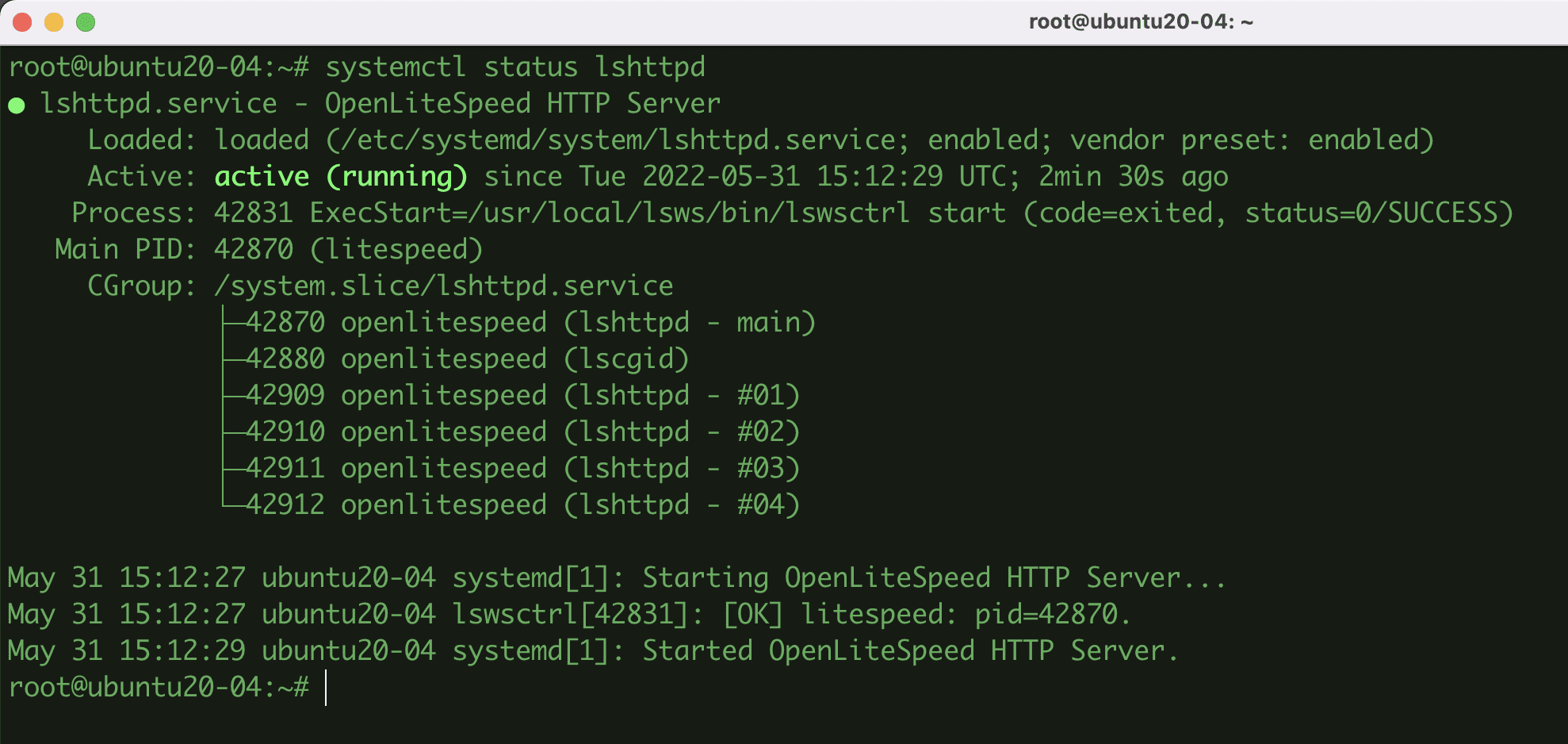Image resolution: width=1568 pixels, height=744 pixels.
Task: Select process 42912 lshttpd #04 entry
Action: coord(522,505)
